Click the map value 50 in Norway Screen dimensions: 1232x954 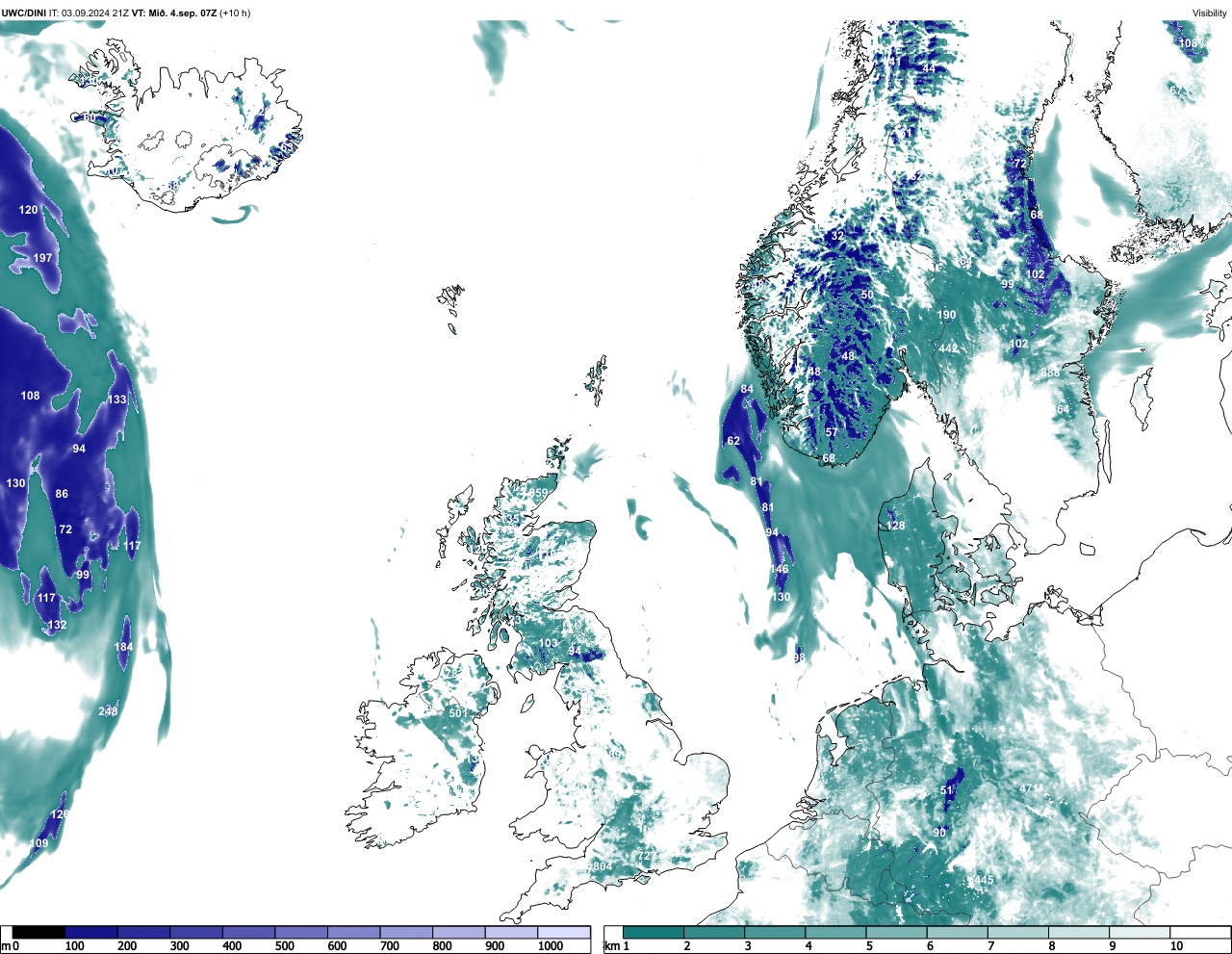point(866,296)
